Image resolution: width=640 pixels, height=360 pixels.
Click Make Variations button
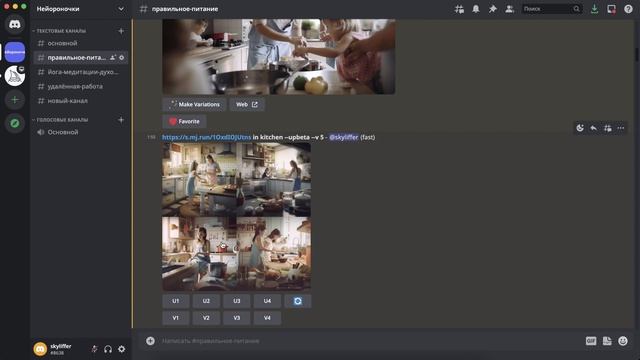pos(194,104)
